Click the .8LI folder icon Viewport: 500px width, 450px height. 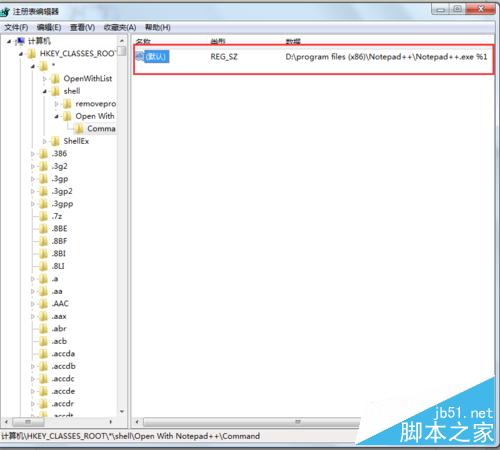coord(43,266)
